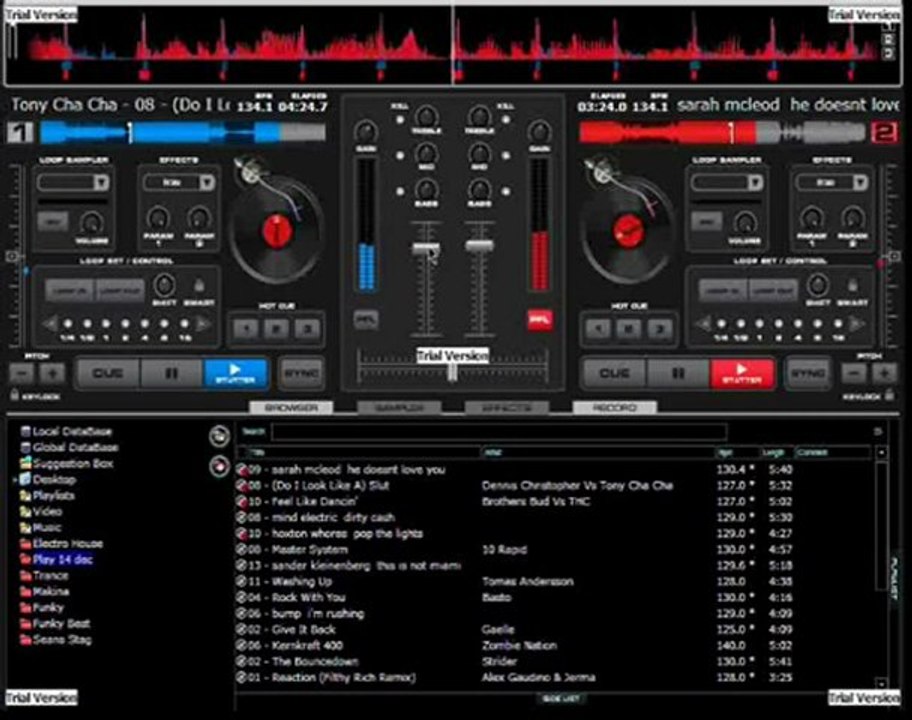Toggle left channel PFL headphone button

[366, 319]
